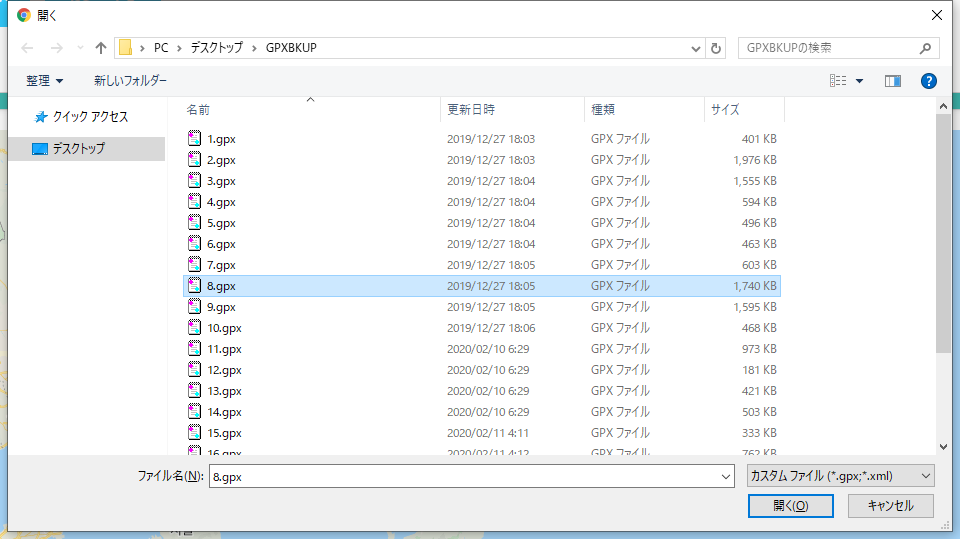Click the 新しいフォルダー toolbar button
This screenshot has width=960, height=539.
click(130, 81)
